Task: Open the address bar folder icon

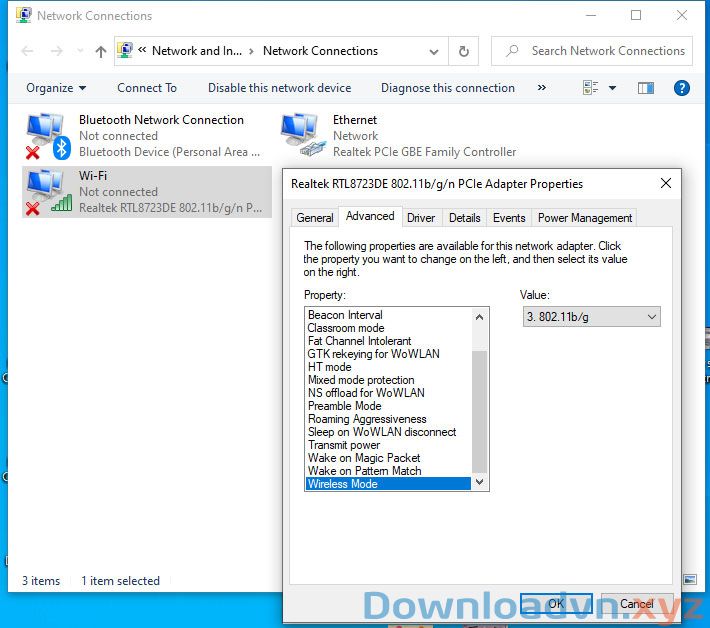Action: 125,51
